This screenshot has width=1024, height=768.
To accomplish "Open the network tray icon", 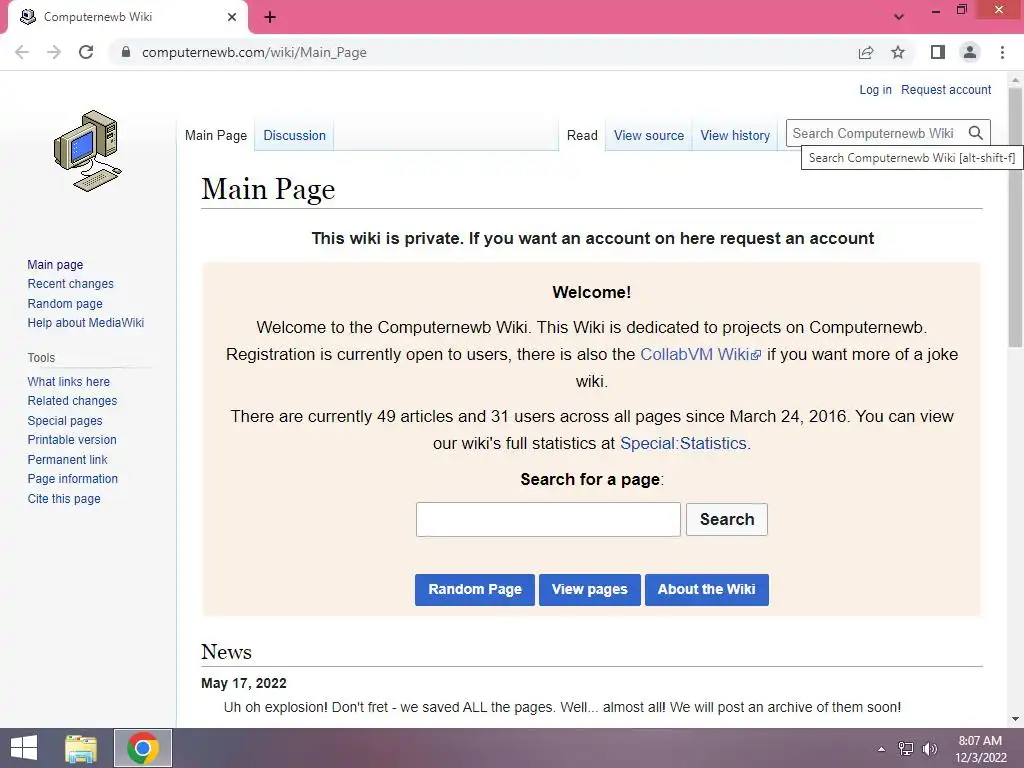I will point(906,749).
